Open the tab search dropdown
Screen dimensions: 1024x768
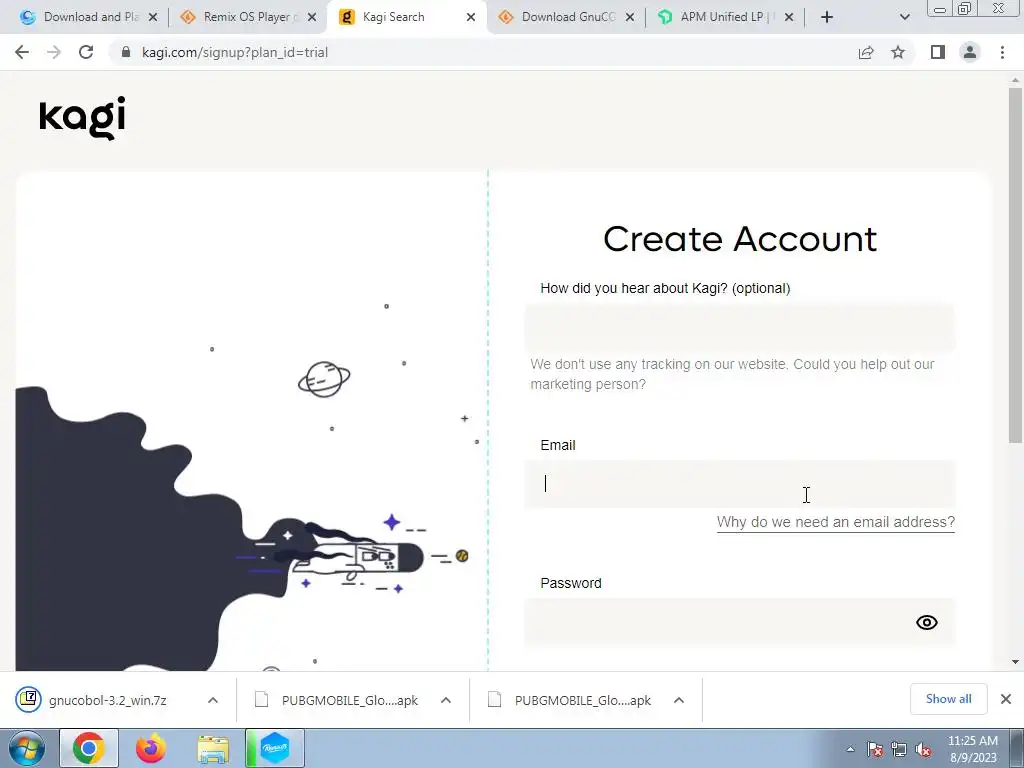click(904, 17)
